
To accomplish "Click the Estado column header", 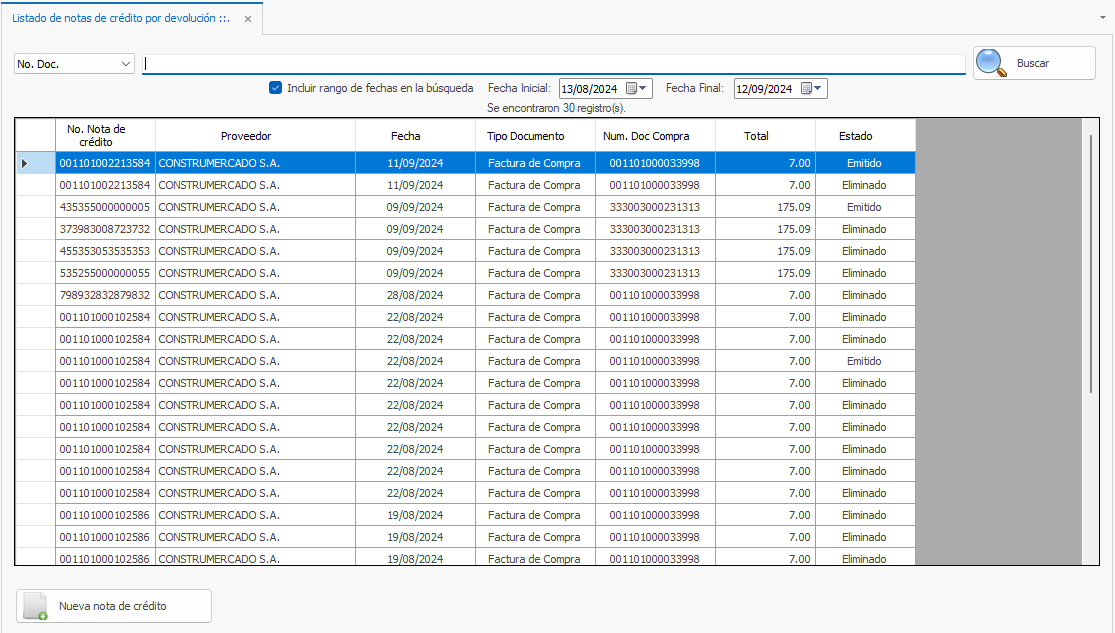I will coord(855,136).
